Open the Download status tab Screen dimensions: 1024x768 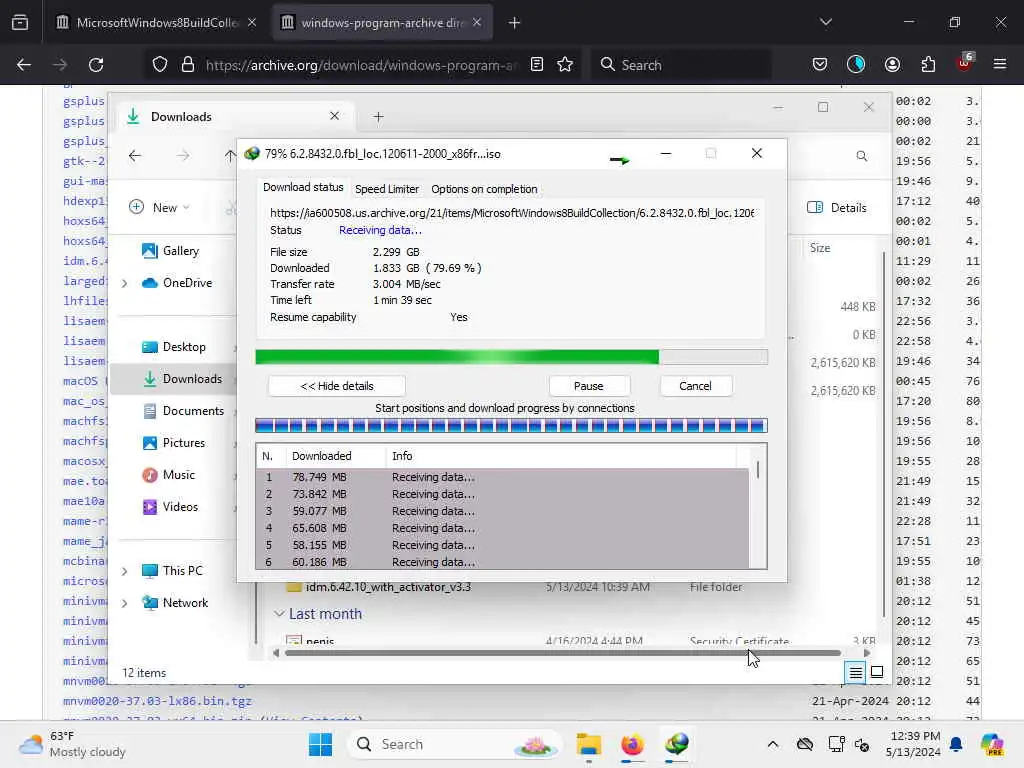click(x=303, y=187)
